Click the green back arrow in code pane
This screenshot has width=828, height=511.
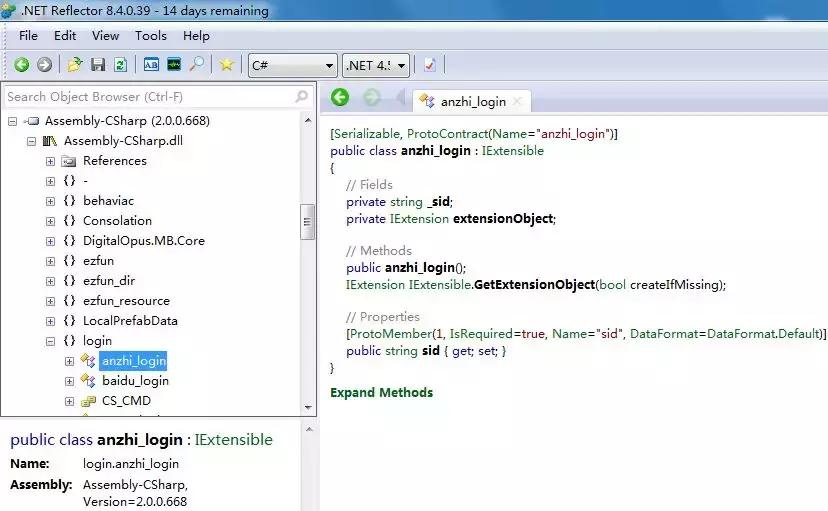coord(340,98)
